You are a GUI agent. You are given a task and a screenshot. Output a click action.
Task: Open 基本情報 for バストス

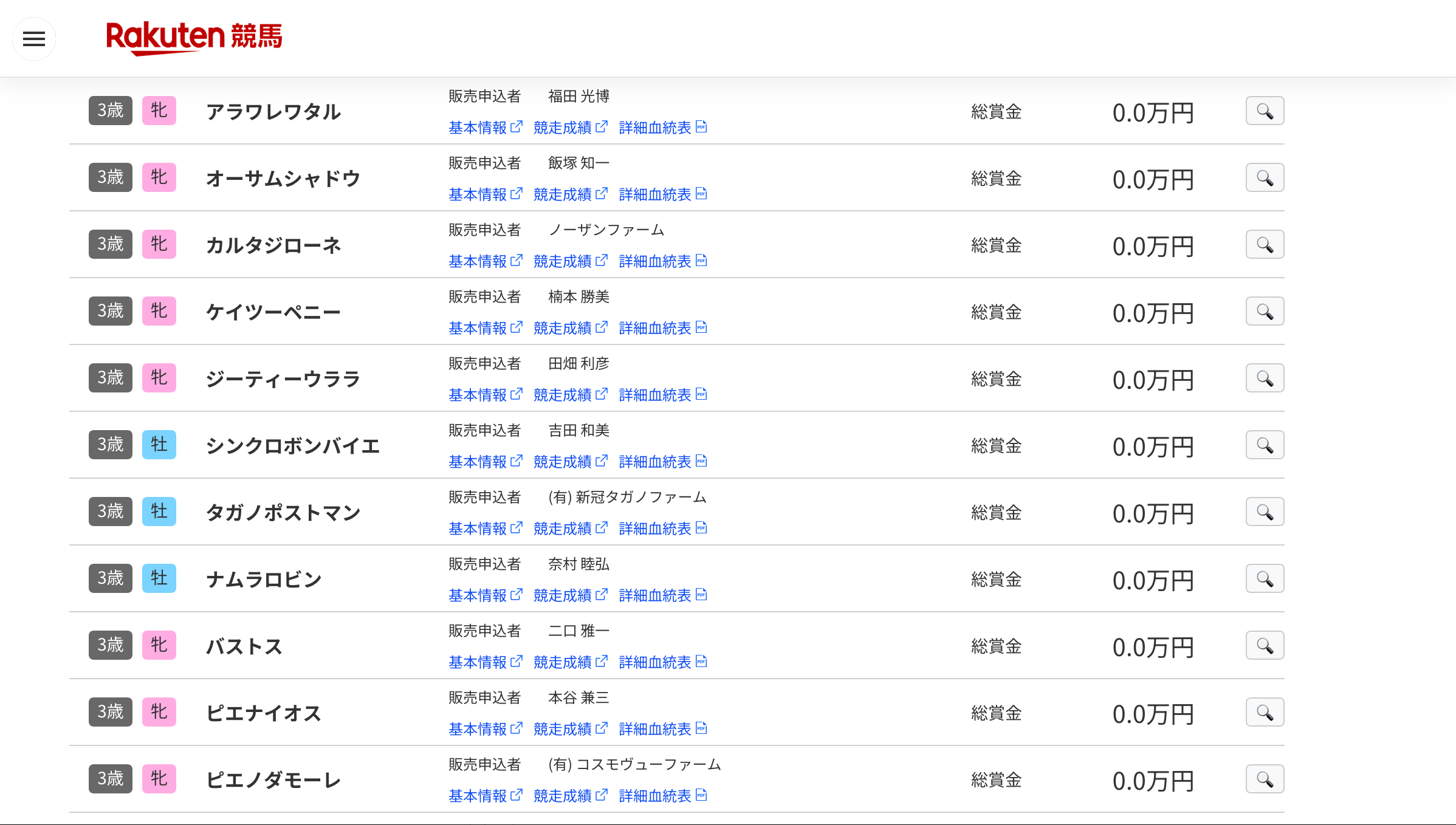pos(486,662)
